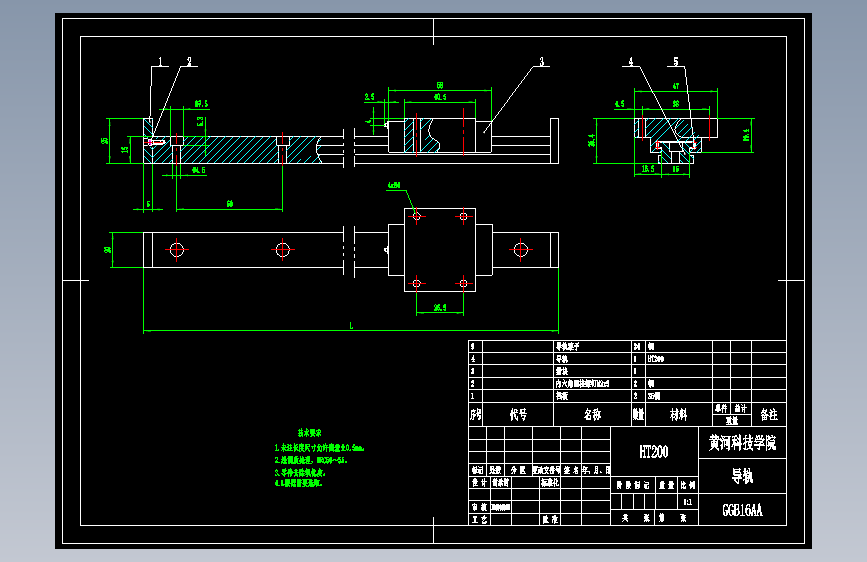Click the 分区 cell in title block
This screenshot has width=867, height=562.
[x=518, y=470]
